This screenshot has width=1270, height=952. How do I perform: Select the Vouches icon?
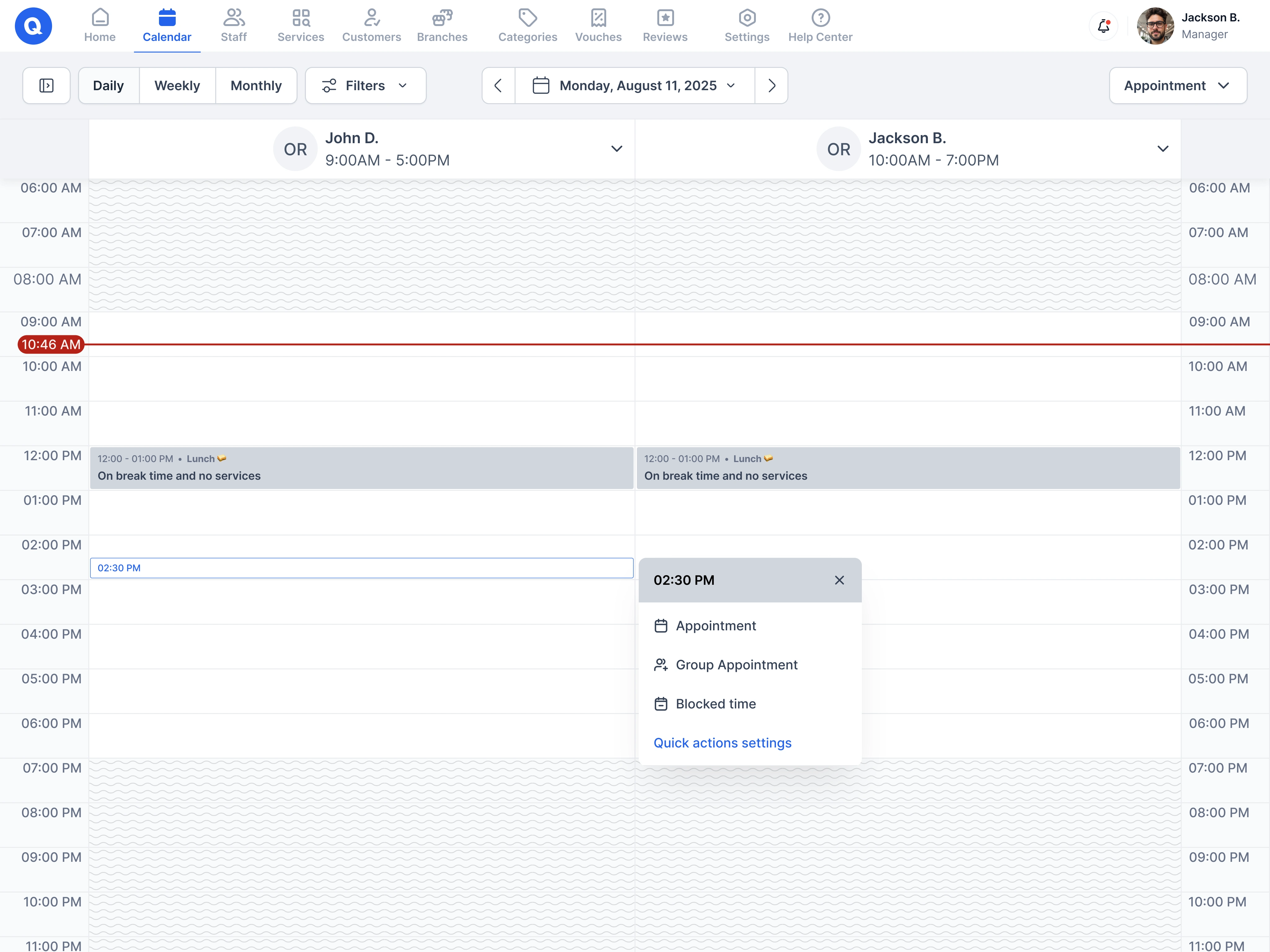[598, 25]
